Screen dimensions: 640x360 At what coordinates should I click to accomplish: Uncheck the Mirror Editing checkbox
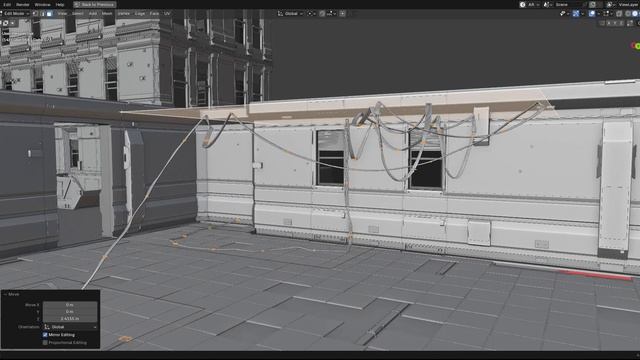coord(45,335)
